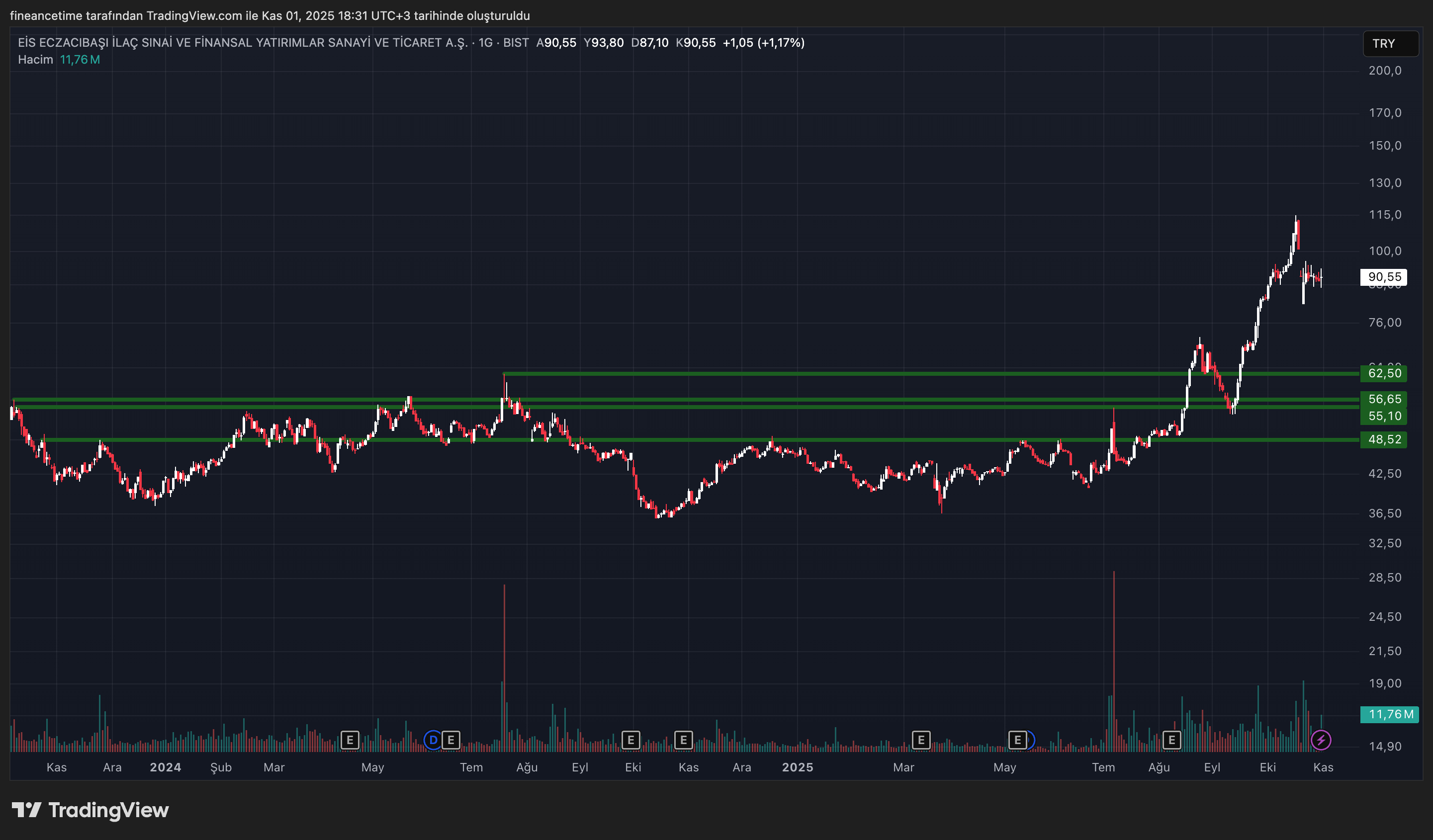Click the current price label 90,55
The width and height of the screenshot is (1433, 840).
pos(1384,277)
